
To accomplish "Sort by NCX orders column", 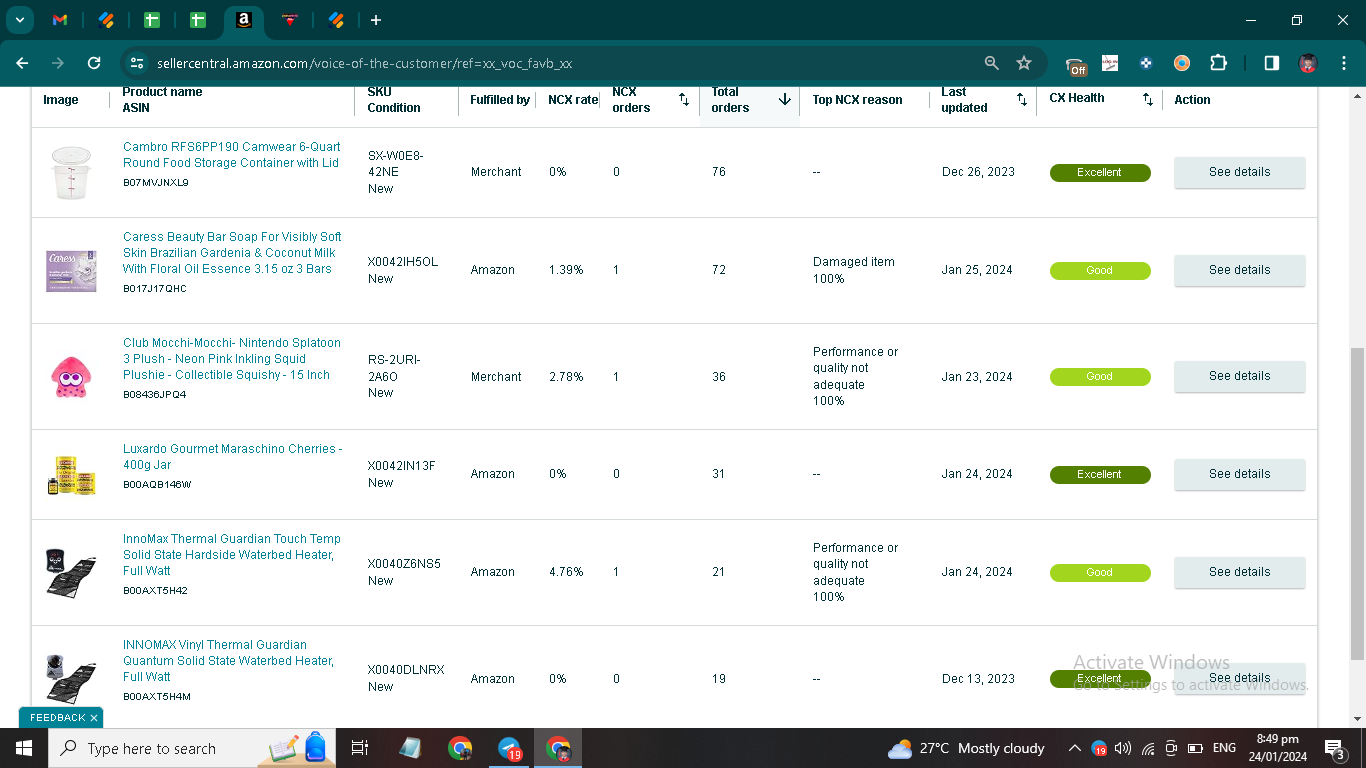I will (x=684, y=100).
